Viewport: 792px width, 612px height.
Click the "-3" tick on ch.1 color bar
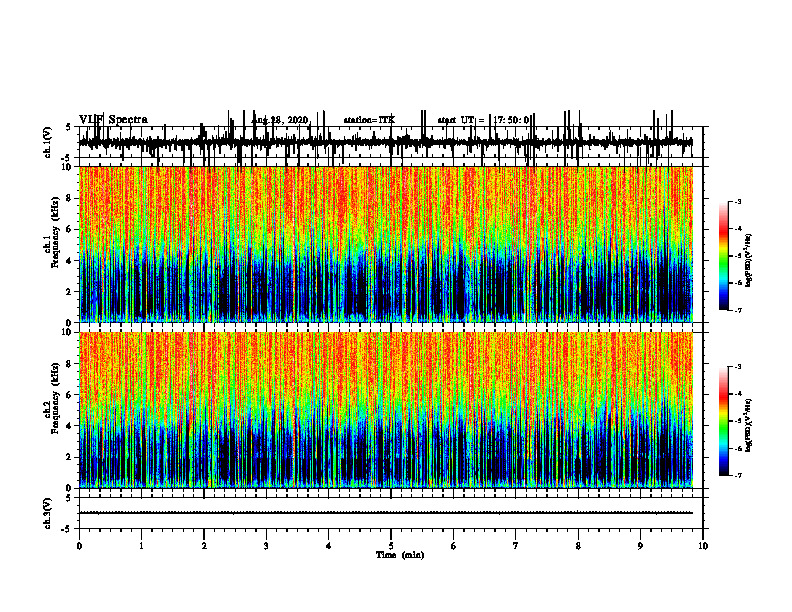coord(738,201)
